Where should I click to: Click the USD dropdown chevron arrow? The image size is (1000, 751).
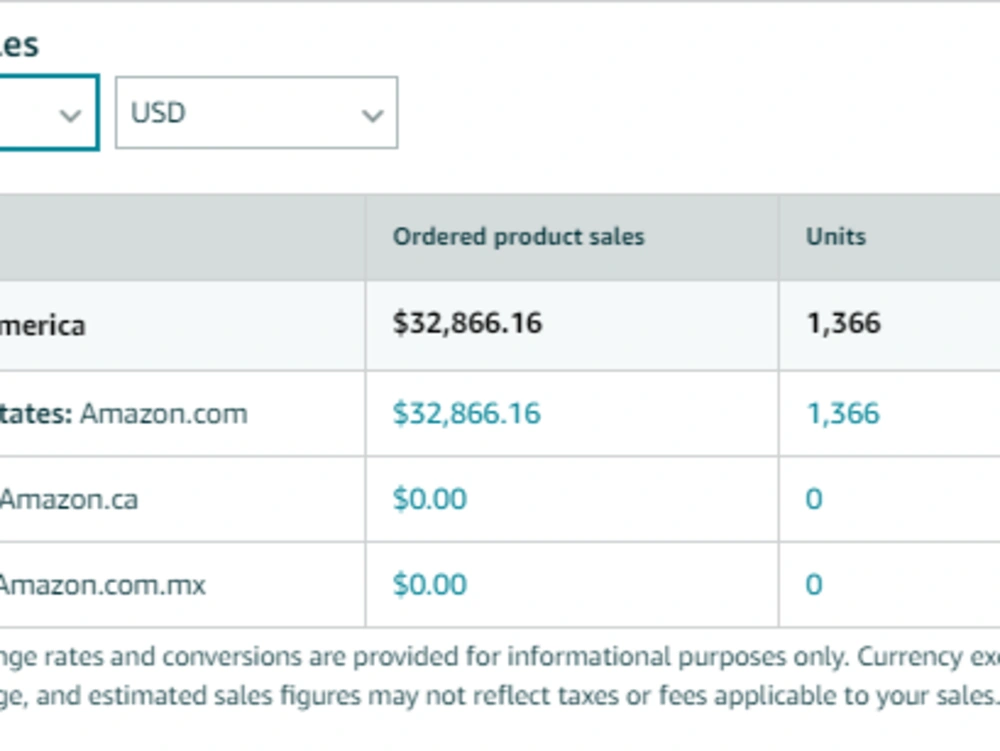372,115
